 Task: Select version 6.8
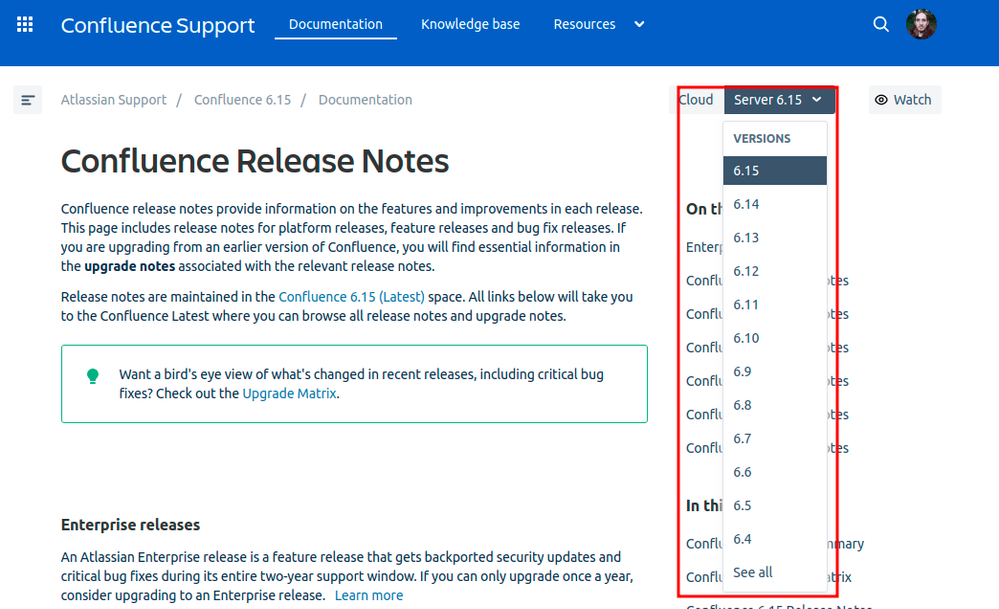[x=775, y=405]
